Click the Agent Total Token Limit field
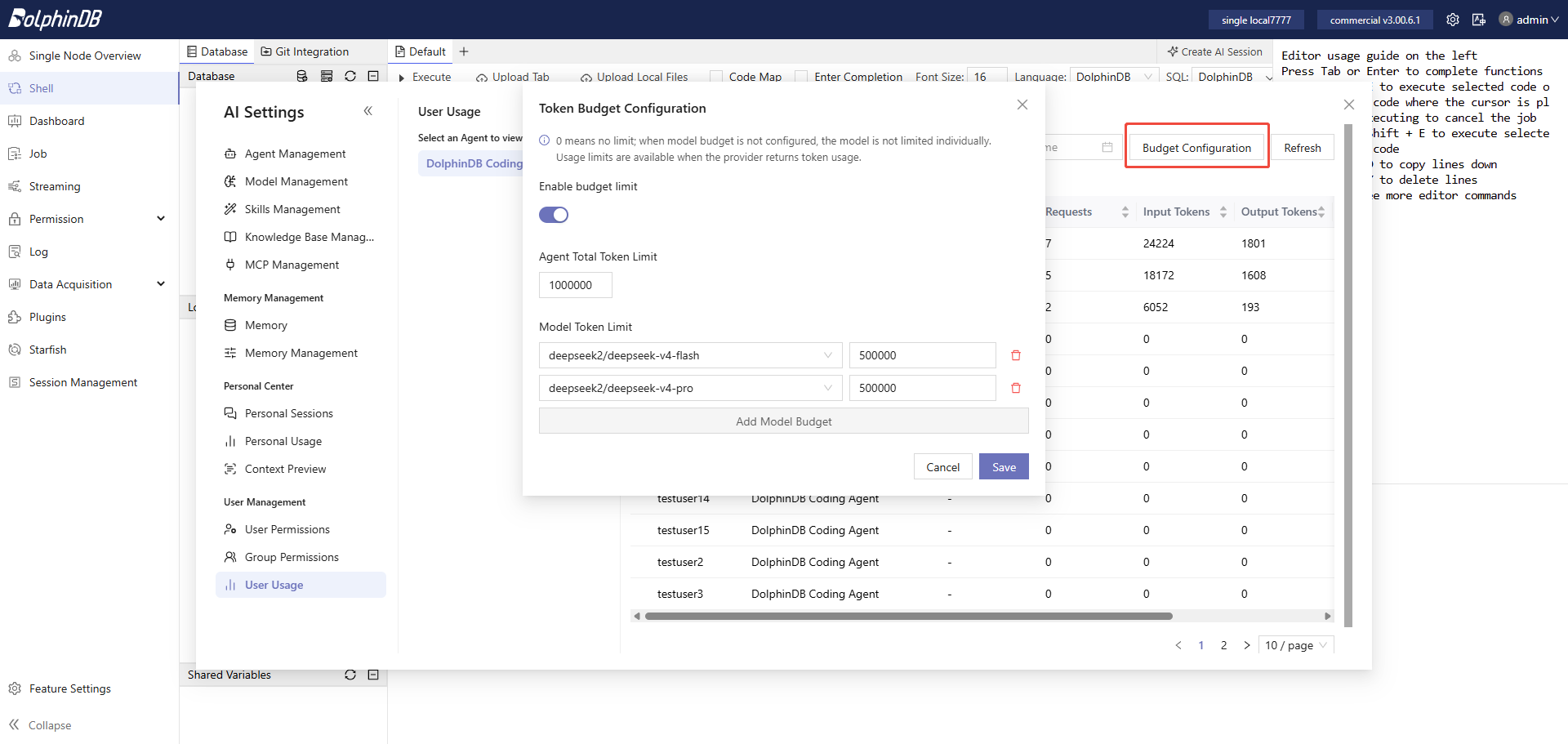Image resolution: width=1568 pixels, height=744 pixels. [575, 285]
